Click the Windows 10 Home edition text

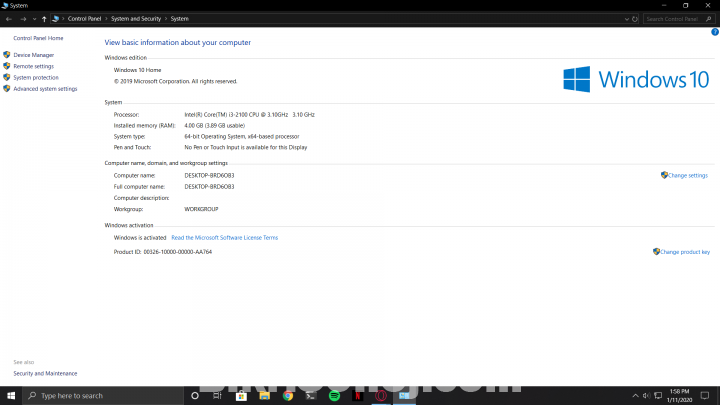[137, 70]
